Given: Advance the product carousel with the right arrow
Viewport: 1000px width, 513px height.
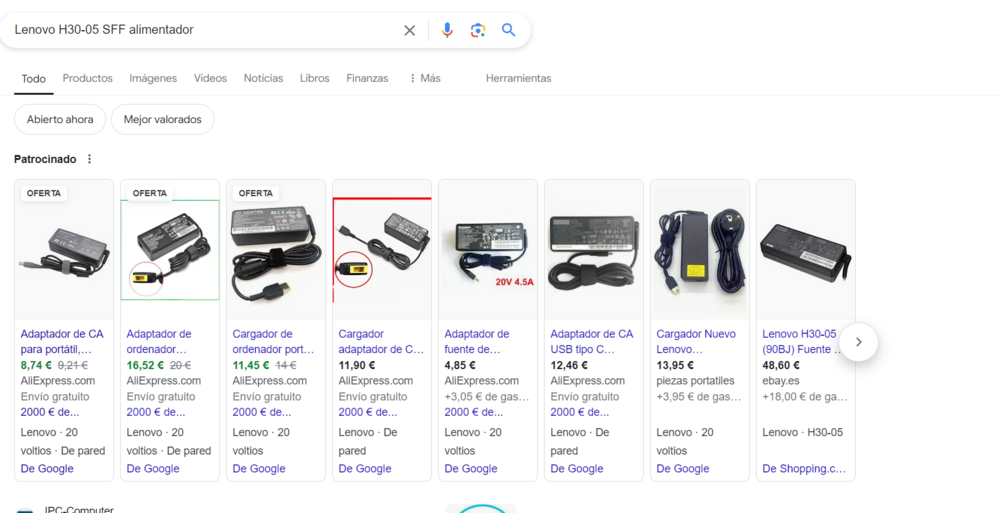Looking at the screenshot, I should coord(858,342).
